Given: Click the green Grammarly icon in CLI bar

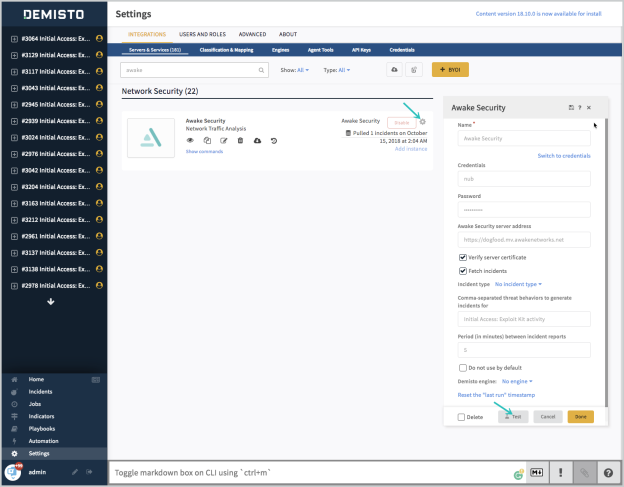Looking at the screenshot, I should [519, 474].
